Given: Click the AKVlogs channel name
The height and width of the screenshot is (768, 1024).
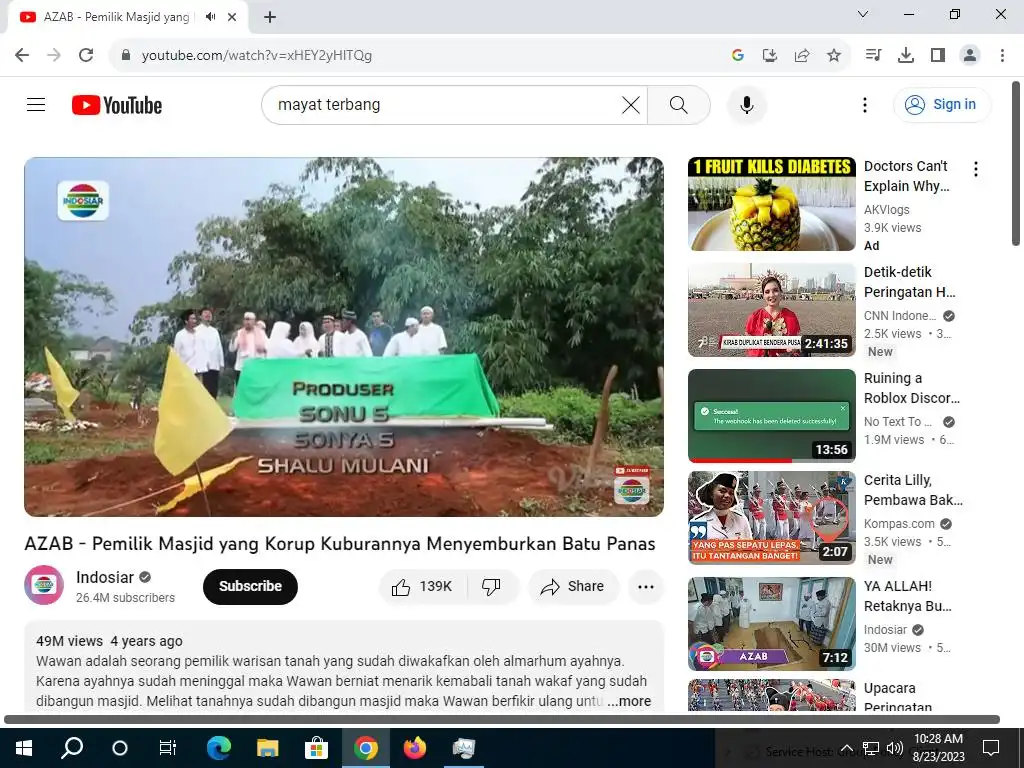Looking at the screenshot, I should [x=886, y=210].
